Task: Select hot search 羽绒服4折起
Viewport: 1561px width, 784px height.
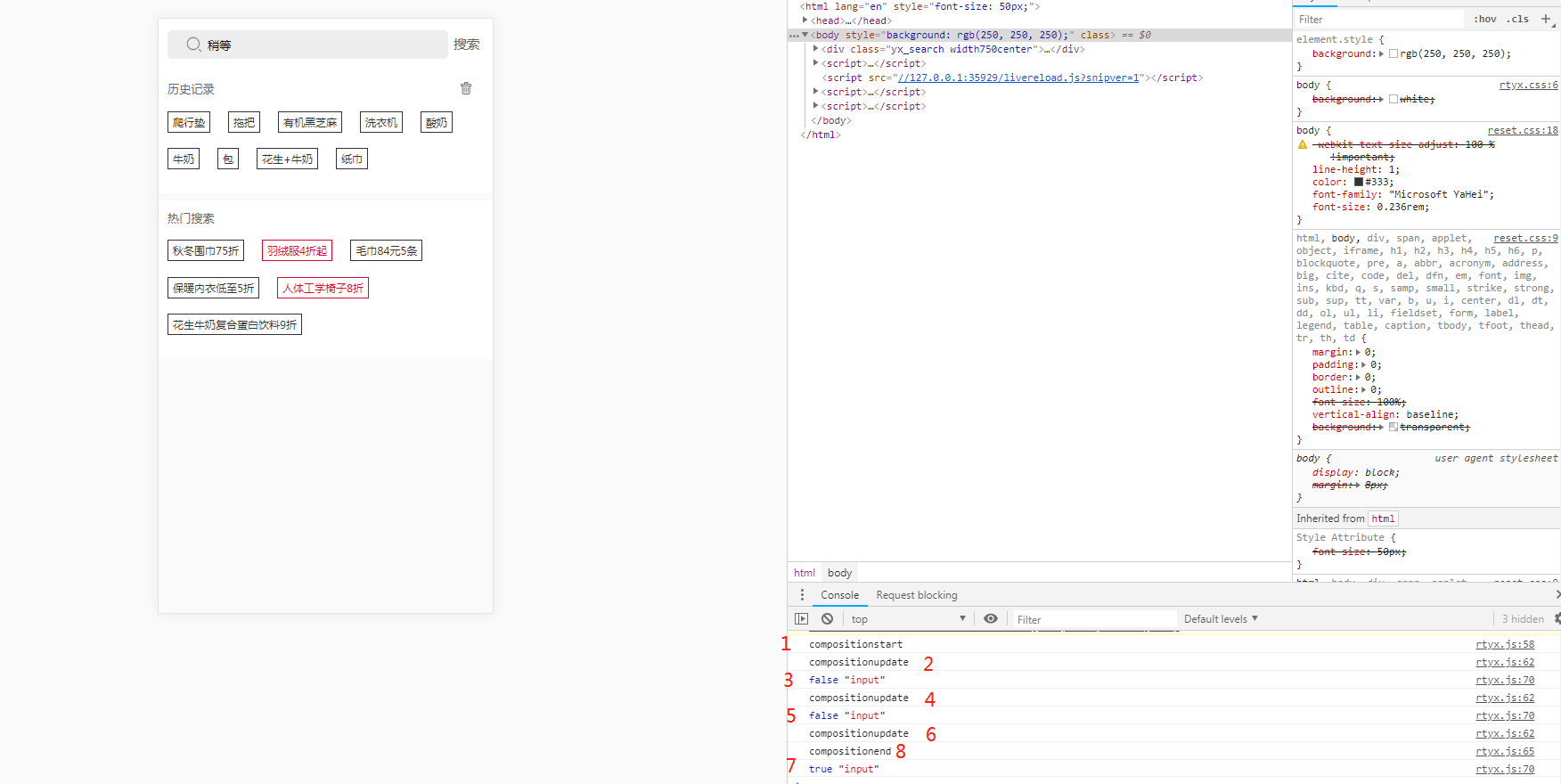Action: [x=297, y=250]
